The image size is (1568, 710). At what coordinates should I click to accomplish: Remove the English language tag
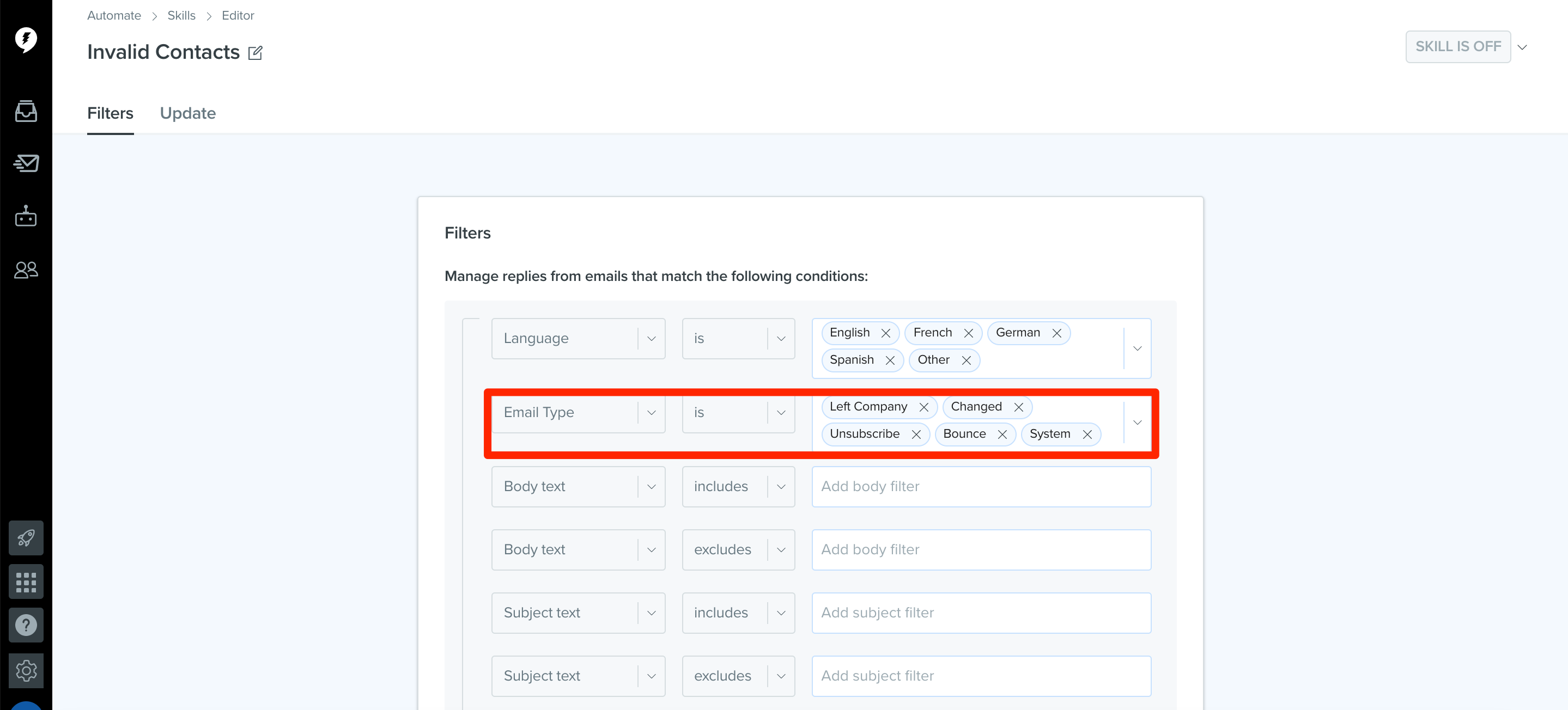(x=886, y=333)
